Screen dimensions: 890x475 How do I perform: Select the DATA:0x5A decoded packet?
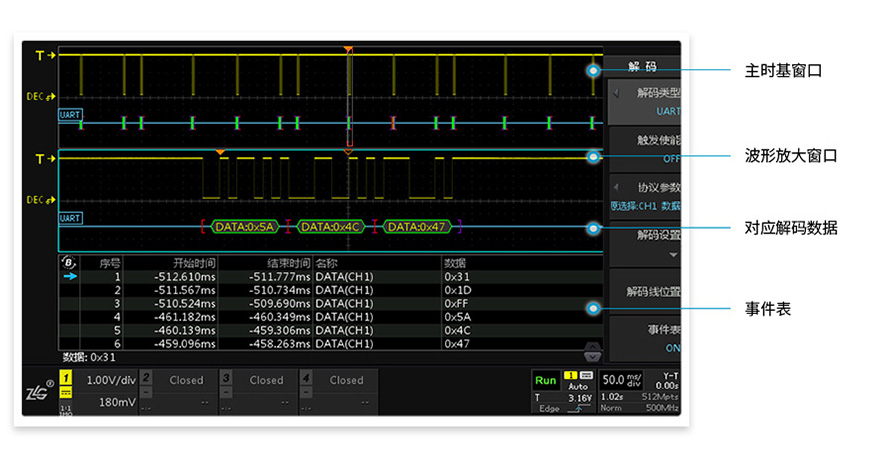click(x=245, y=227)
